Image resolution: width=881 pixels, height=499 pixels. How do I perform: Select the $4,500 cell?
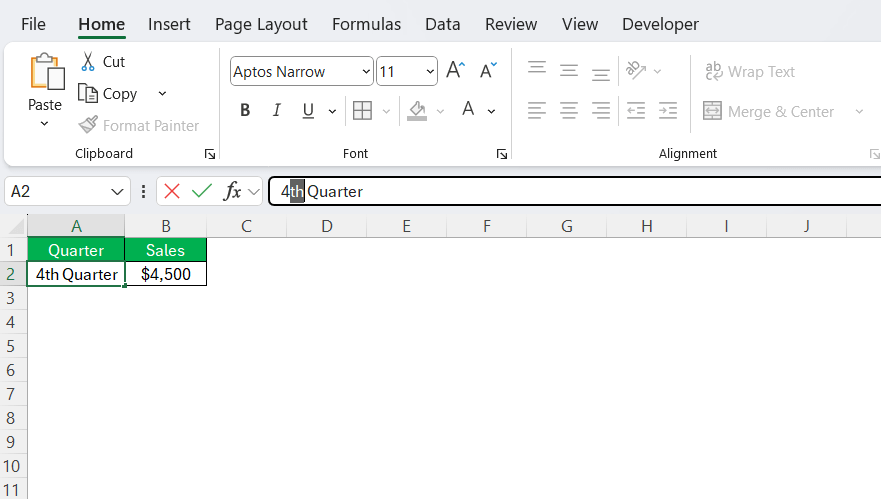pyautogui.click(x=166, y=274)
